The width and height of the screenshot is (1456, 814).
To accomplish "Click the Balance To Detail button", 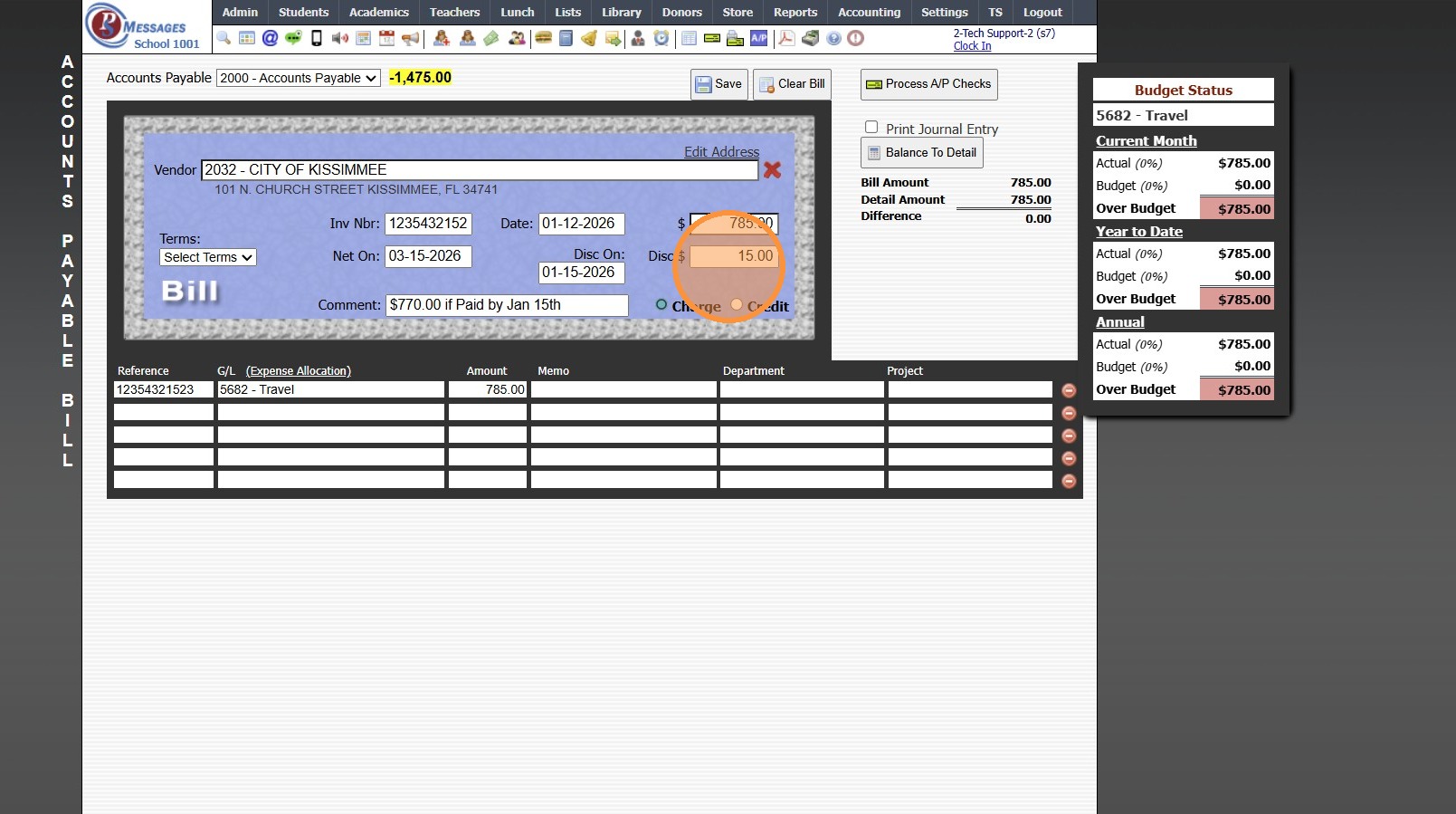I will tap(921, 153).
